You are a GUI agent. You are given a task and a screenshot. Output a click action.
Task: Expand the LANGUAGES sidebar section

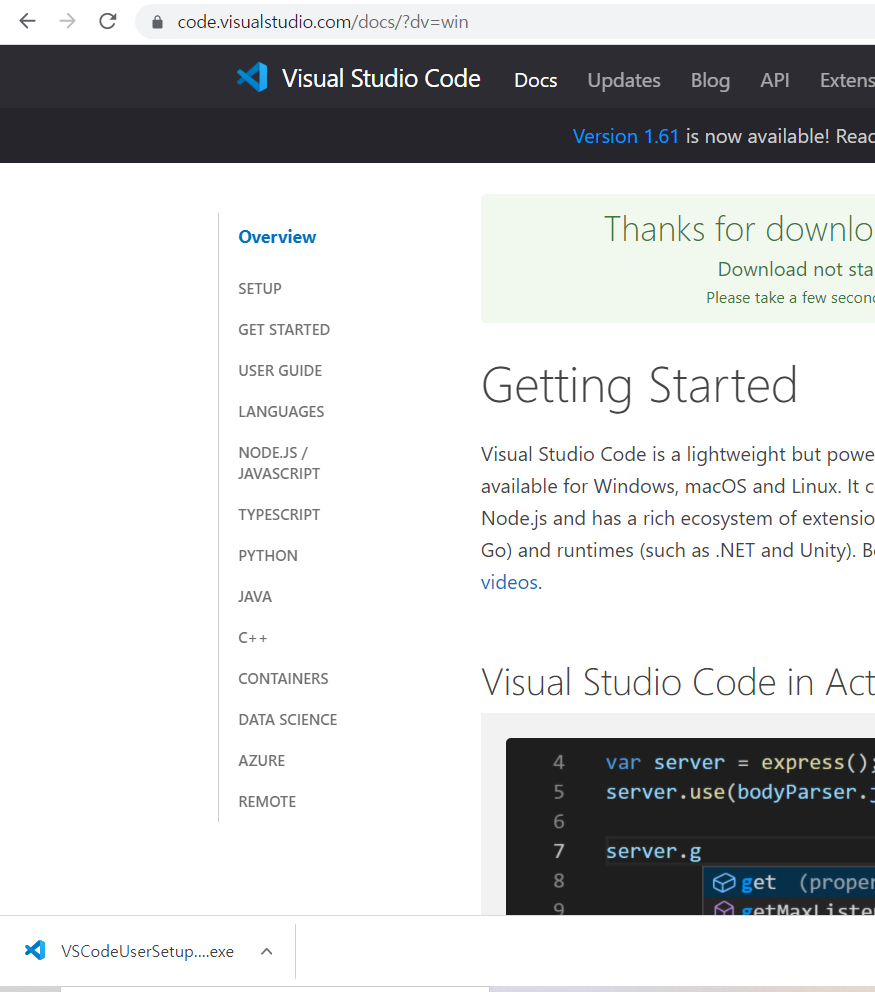coord(281,412)
